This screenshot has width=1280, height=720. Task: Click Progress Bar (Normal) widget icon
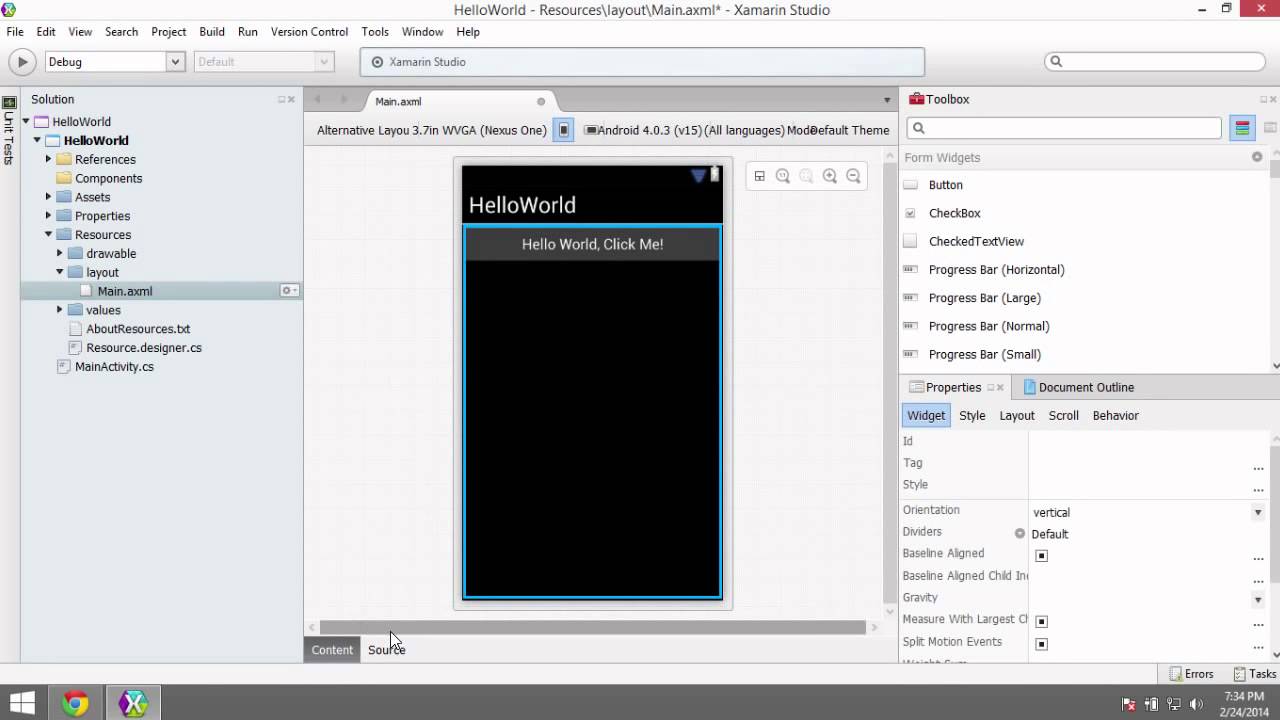(x=910, y=326)
